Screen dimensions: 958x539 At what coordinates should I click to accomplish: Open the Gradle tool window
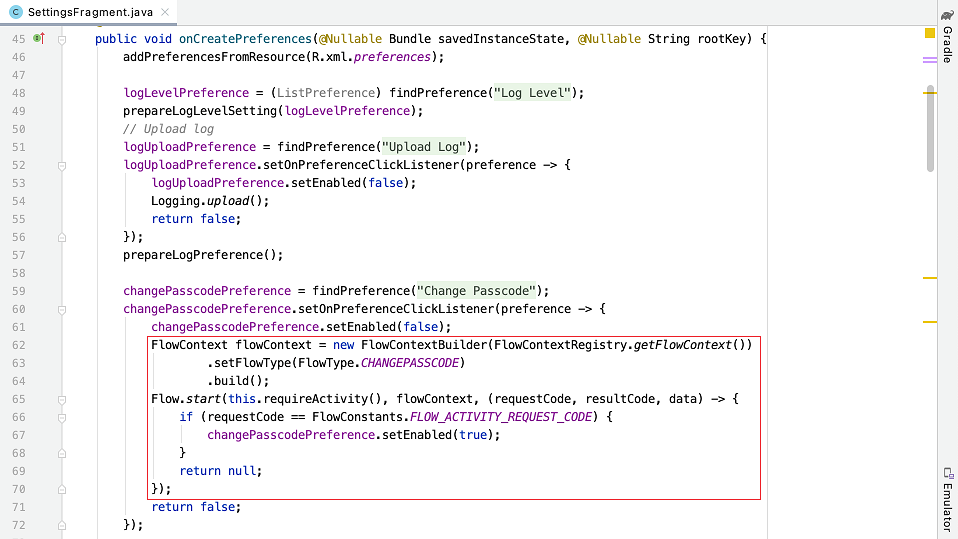(948, 37)
